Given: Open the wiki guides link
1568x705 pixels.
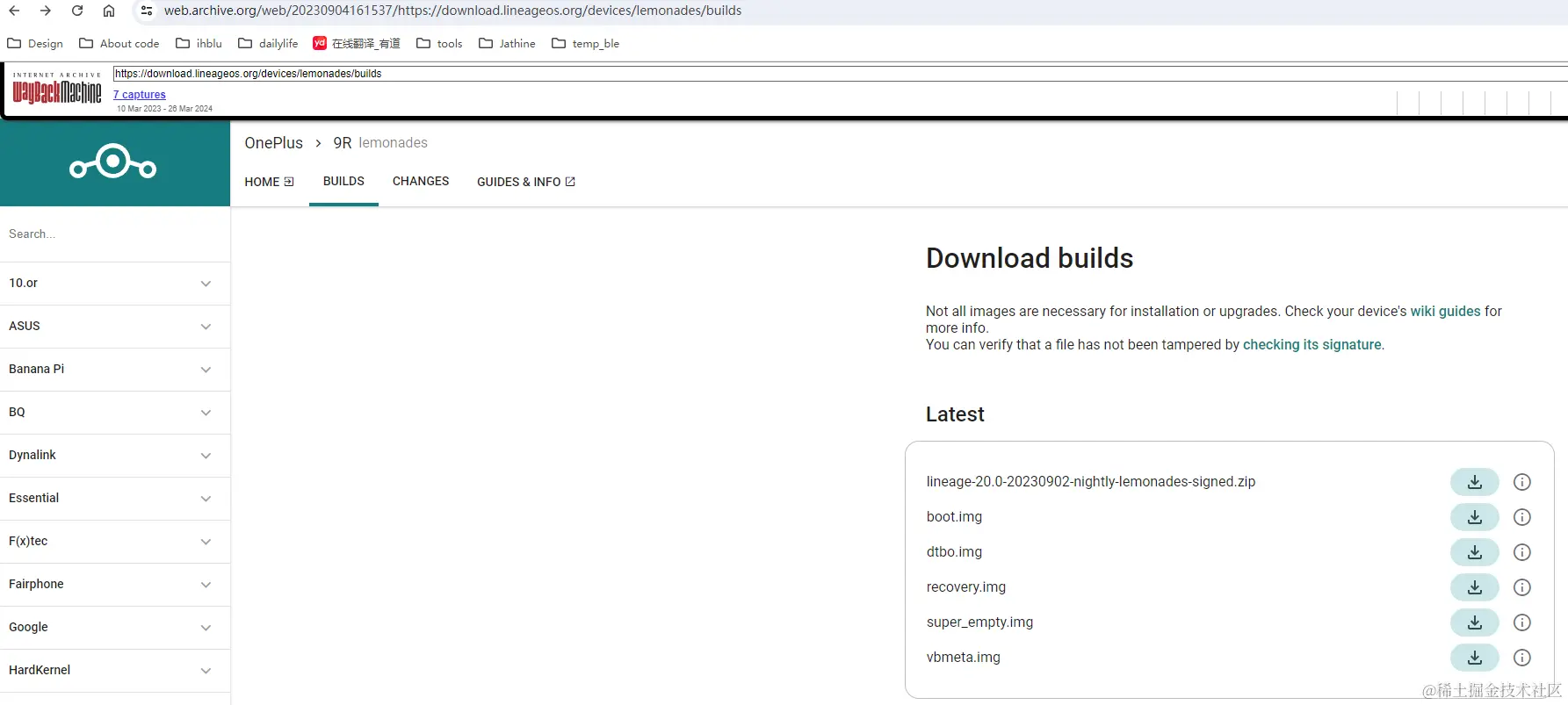Looking at the screenshot, I should (x=1445, y=312).
